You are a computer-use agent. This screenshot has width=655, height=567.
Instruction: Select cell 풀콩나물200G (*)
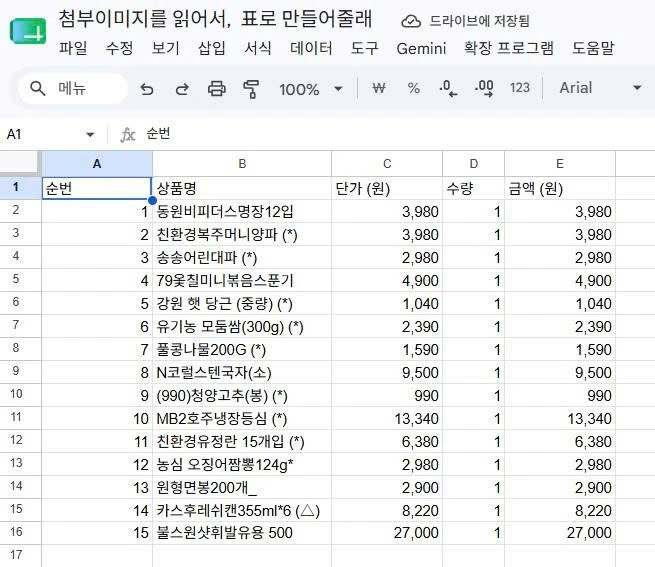tap(242, 349)
